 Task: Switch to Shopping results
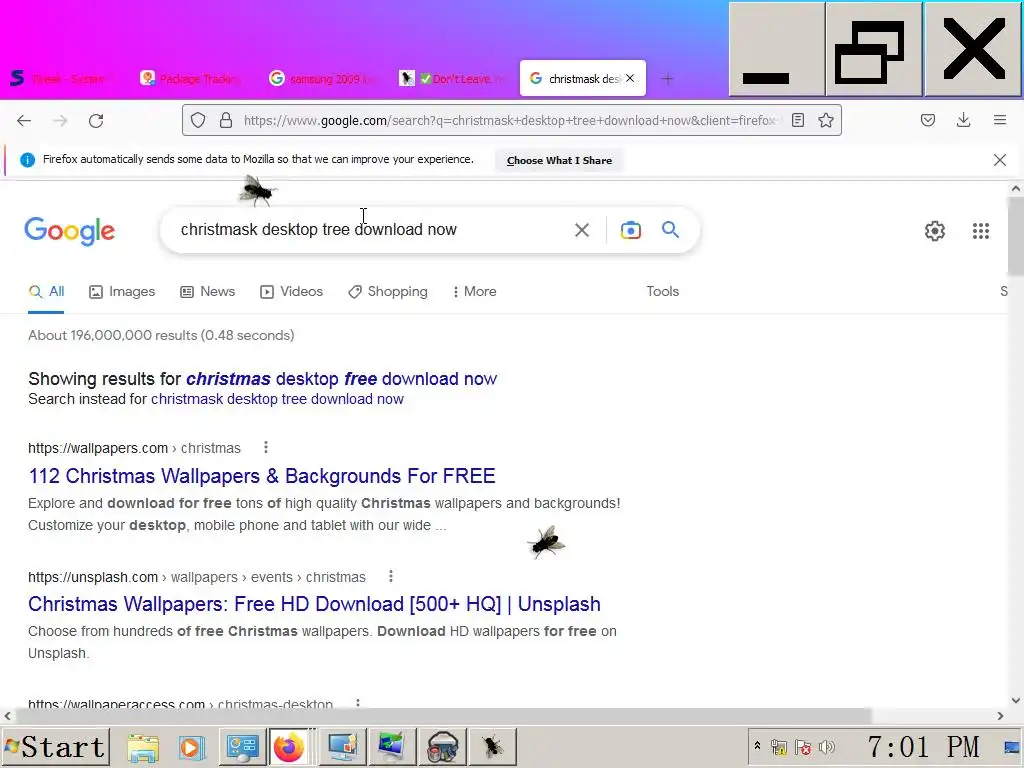pos(388,292)
